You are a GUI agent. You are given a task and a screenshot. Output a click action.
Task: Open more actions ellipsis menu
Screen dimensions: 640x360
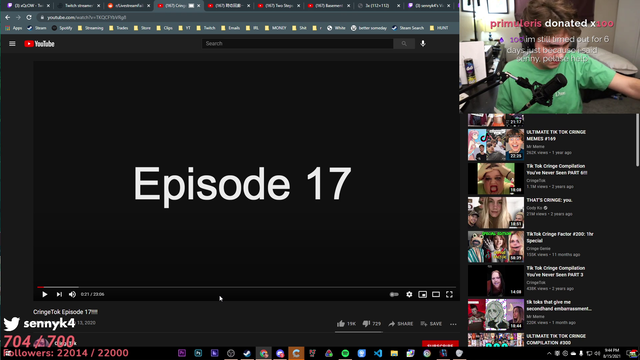[453, 324]
